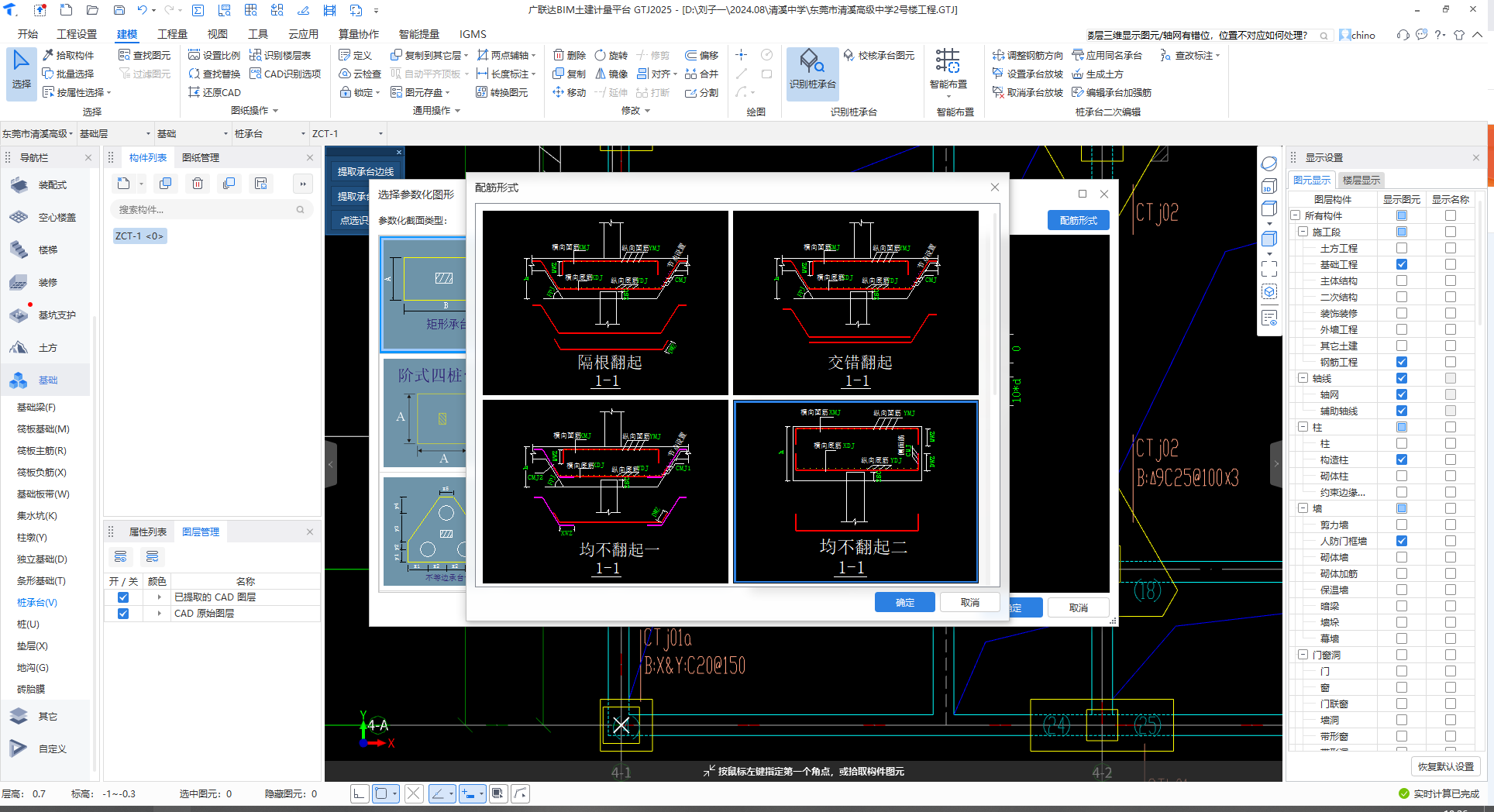Switch to the 楼层显示 tab

[x=1361, y=180]
